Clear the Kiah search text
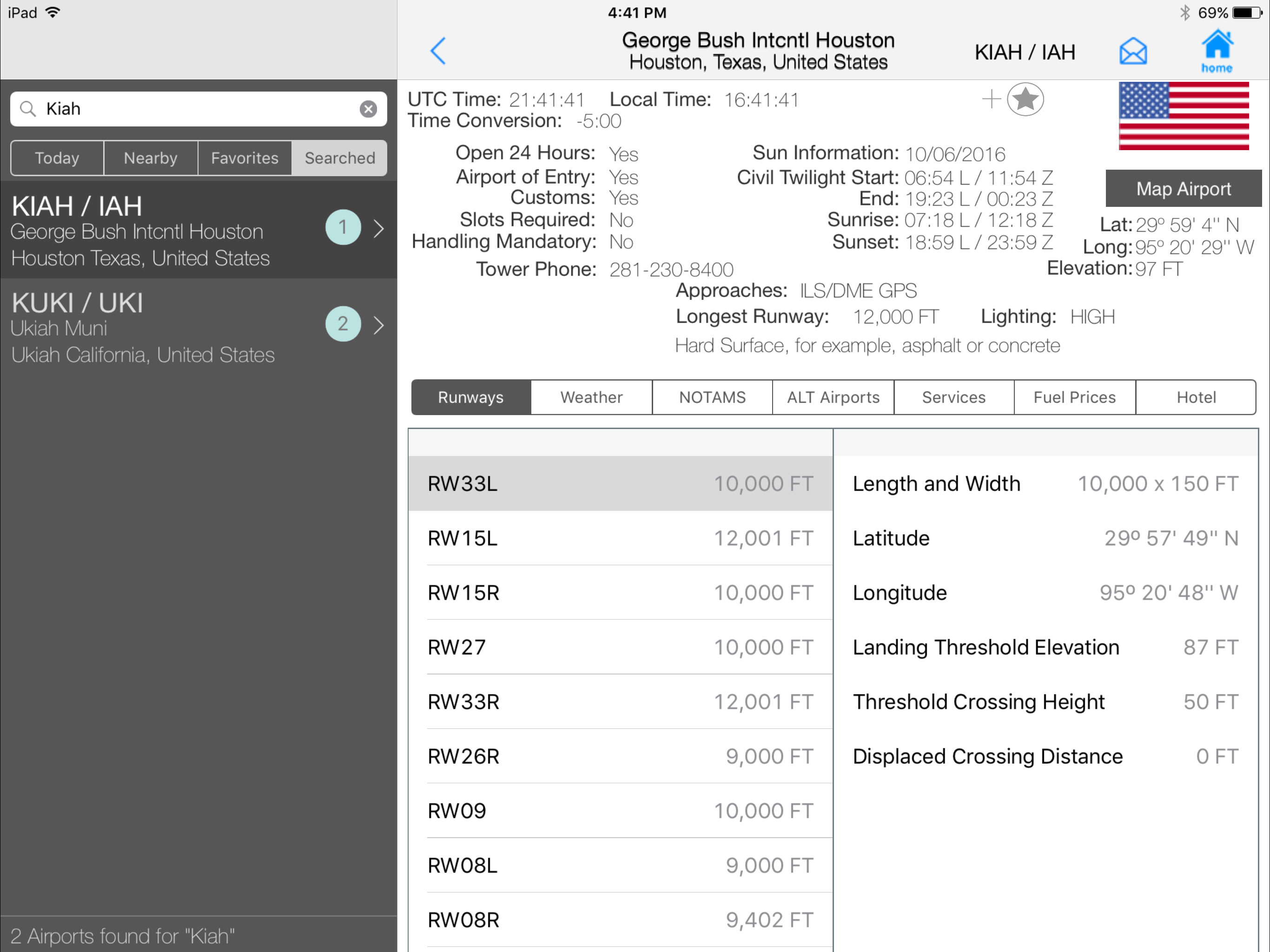 (368, 108)
